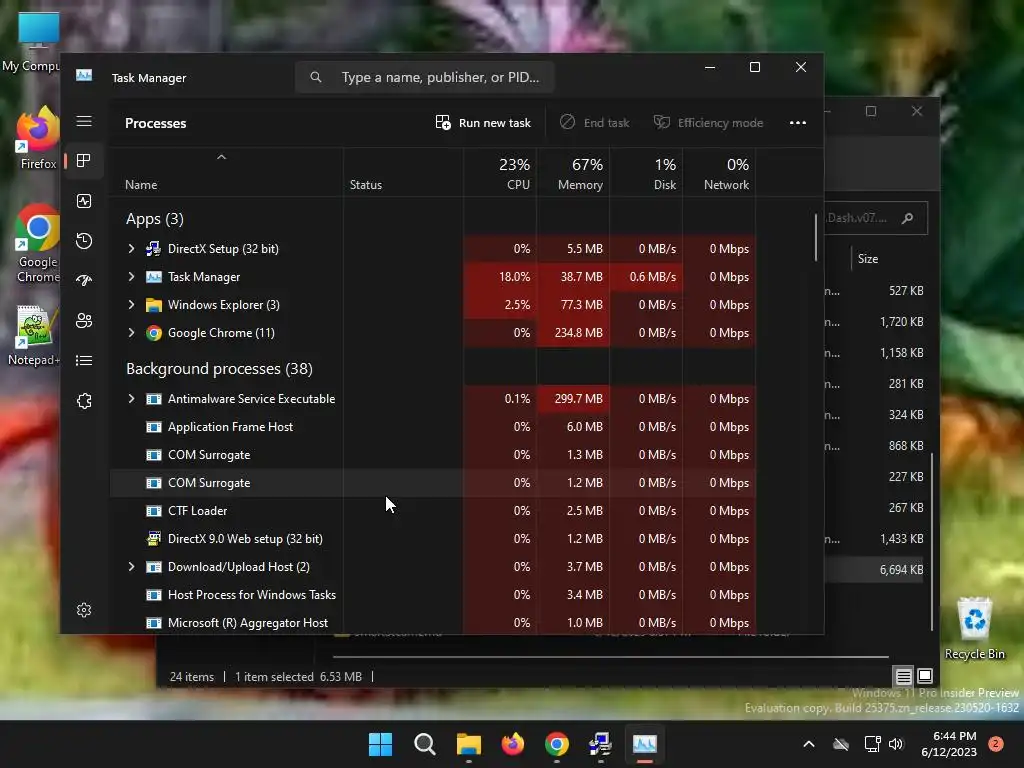1024x768 pixels.
Task: Select the Processes page icon in sidebar
Action: click(x=84, y=161)
